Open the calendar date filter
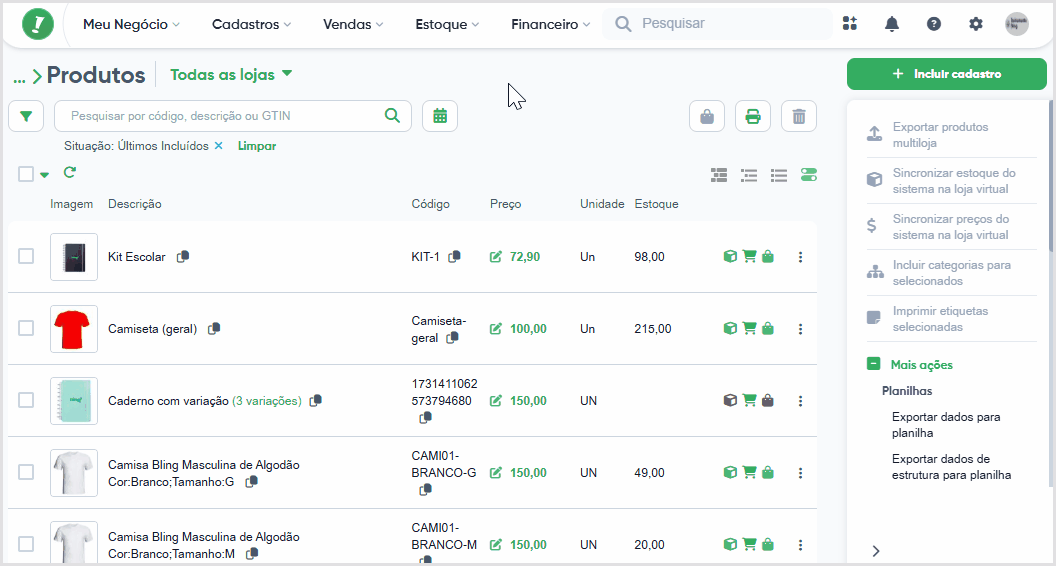1056x566 pixels. point(440,116)
